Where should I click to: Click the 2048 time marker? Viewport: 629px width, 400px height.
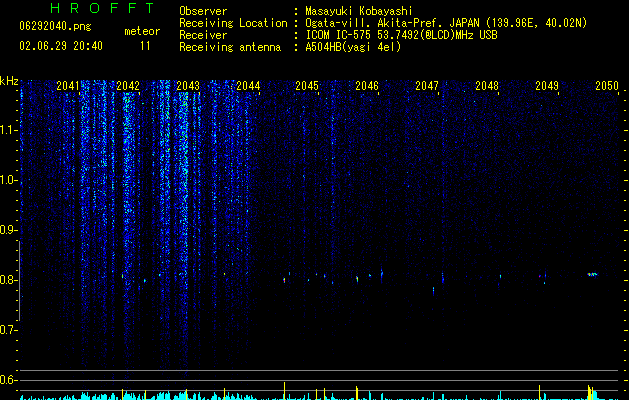click(487, 86)
